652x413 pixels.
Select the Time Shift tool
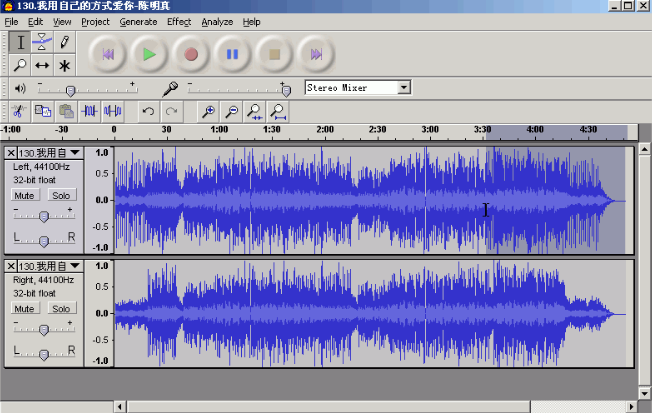point(42,65)
